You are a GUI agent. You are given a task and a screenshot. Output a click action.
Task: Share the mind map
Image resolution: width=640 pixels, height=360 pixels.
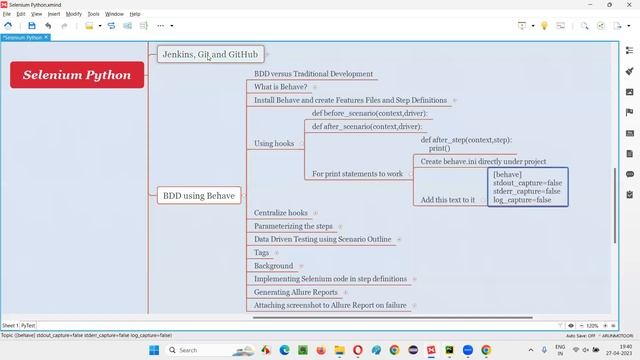(x=601, y=26)
